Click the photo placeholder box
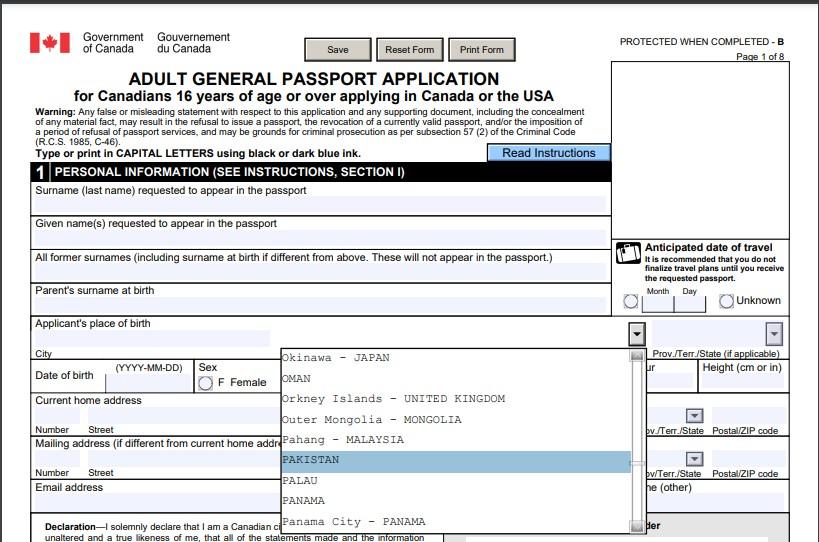The width and height of the screenshot is (819, 542). coord(700,150)
